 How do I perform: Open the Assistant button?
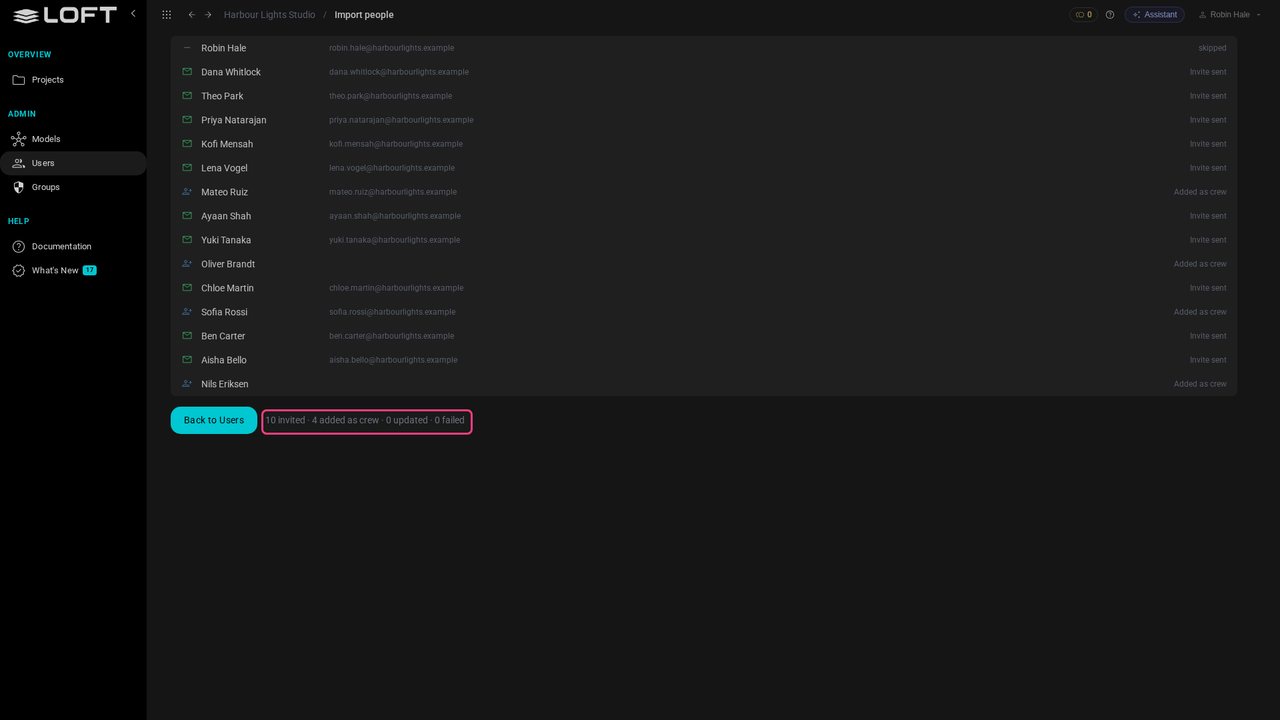click(x=1155, y=15)
